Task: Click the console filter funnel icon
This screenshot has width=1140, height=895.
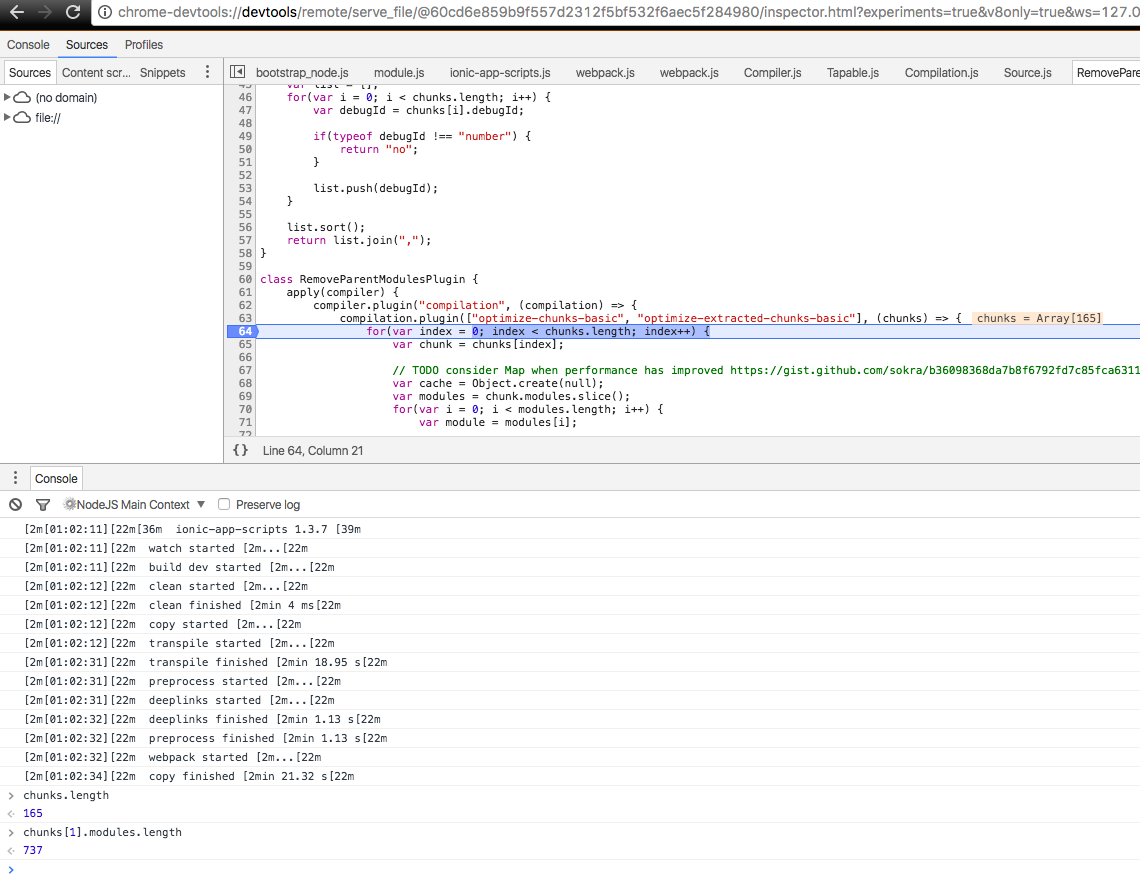Action: coord(43,505)
